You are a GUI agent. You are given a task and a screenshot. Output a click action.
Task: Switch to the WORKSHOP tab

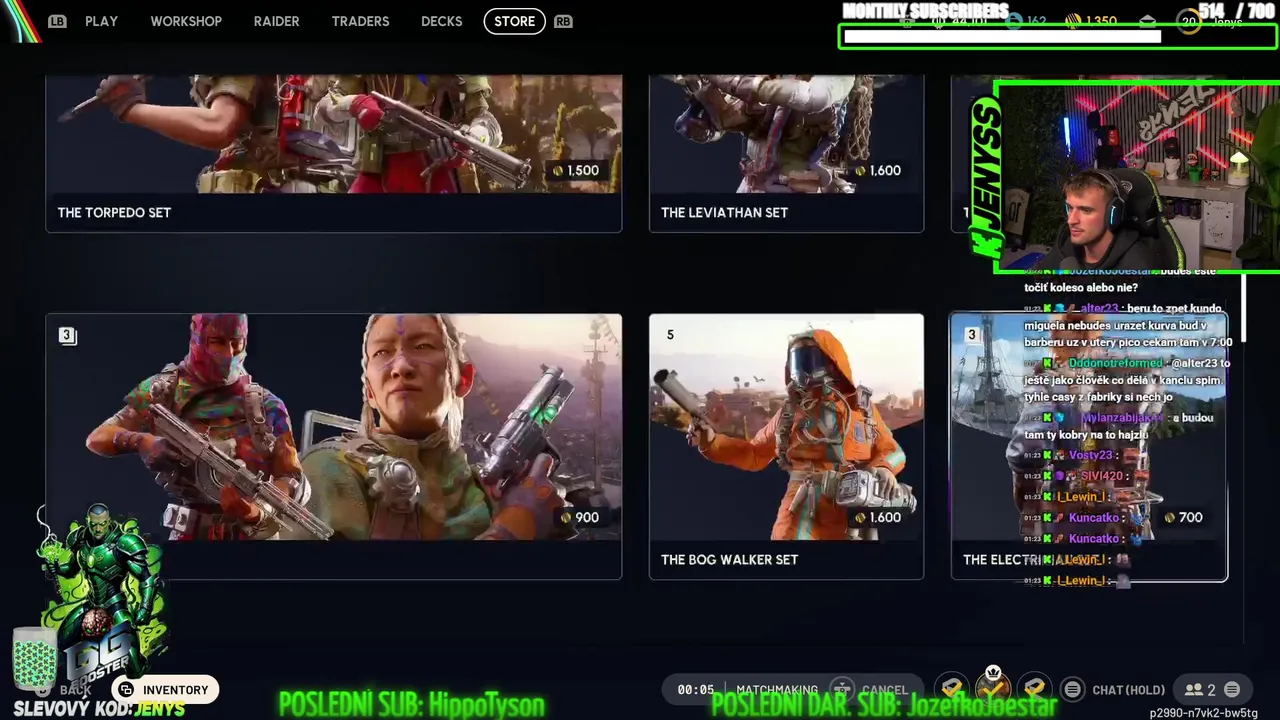pos(186,21)
